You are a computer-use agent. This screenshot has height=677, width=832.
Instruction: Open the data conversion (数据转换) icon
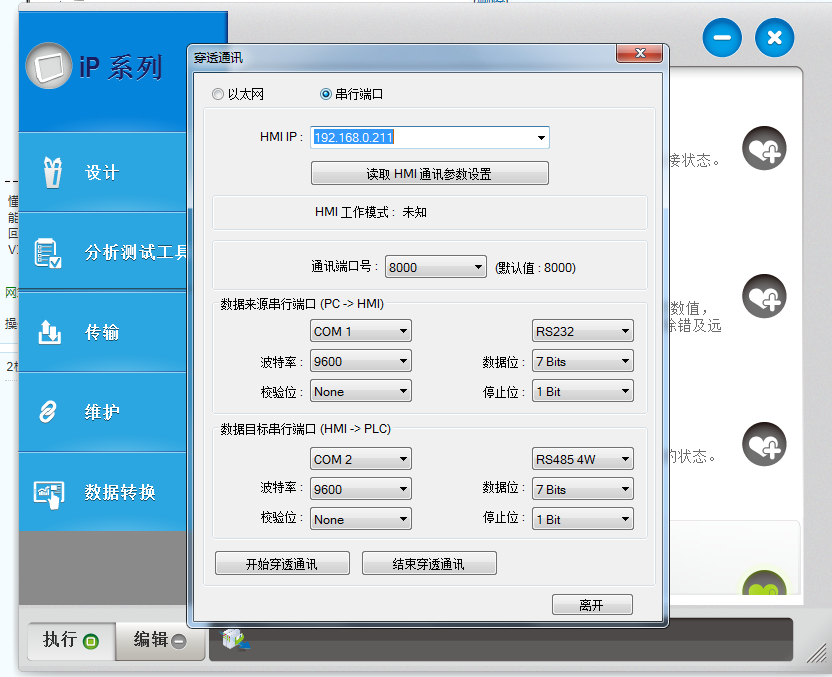point(49,492)
